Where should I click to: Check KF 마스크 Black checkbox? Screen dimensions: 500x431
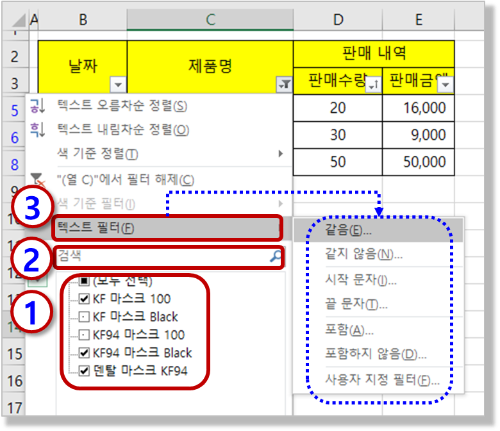[x=84, y=317]
